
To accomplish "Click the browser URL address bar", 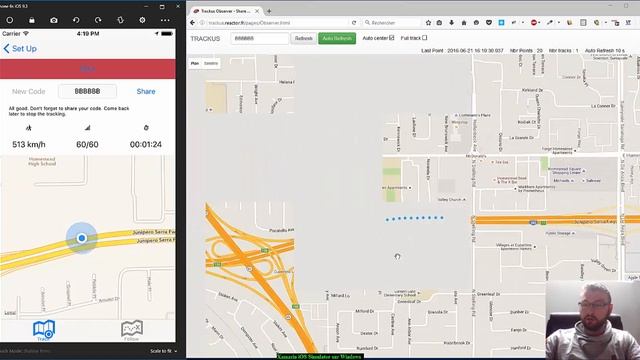I will tap(278, 23).
